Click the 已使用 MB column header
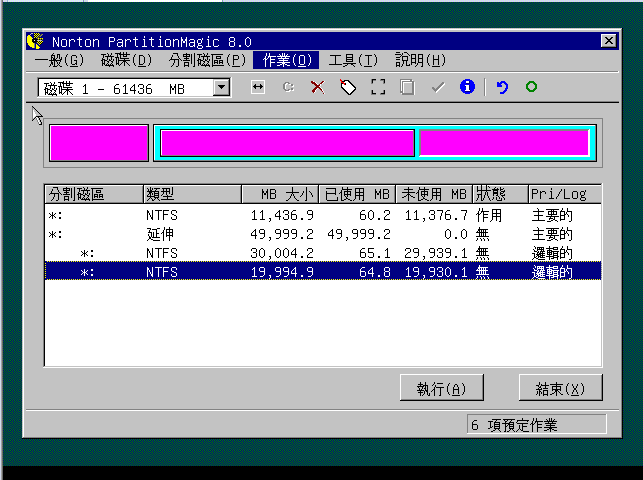The image size is (643, 480). pos(357,194)
